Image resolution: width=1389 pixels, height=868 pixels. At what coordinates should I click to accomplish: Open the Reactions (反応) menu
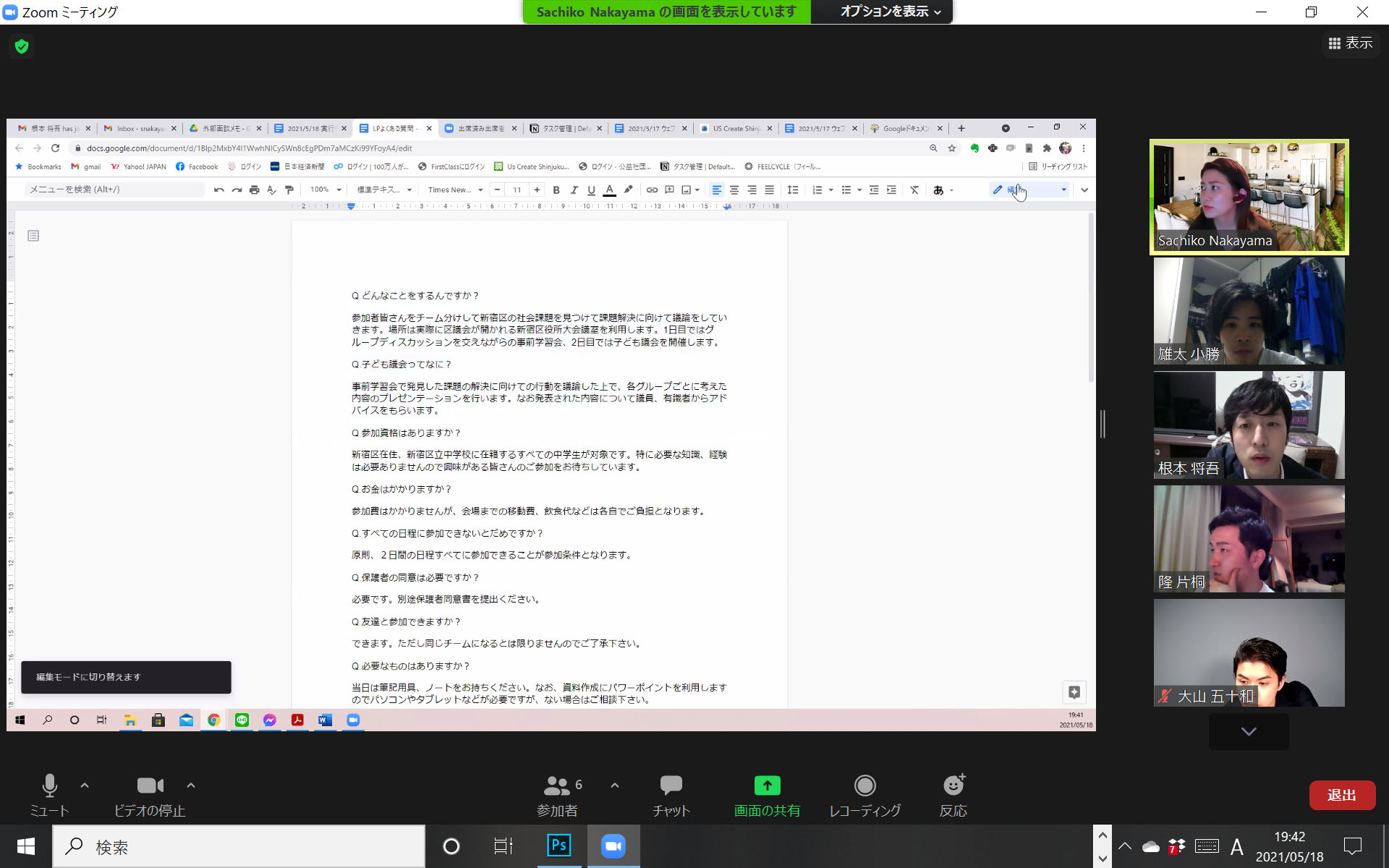[953, 795]
